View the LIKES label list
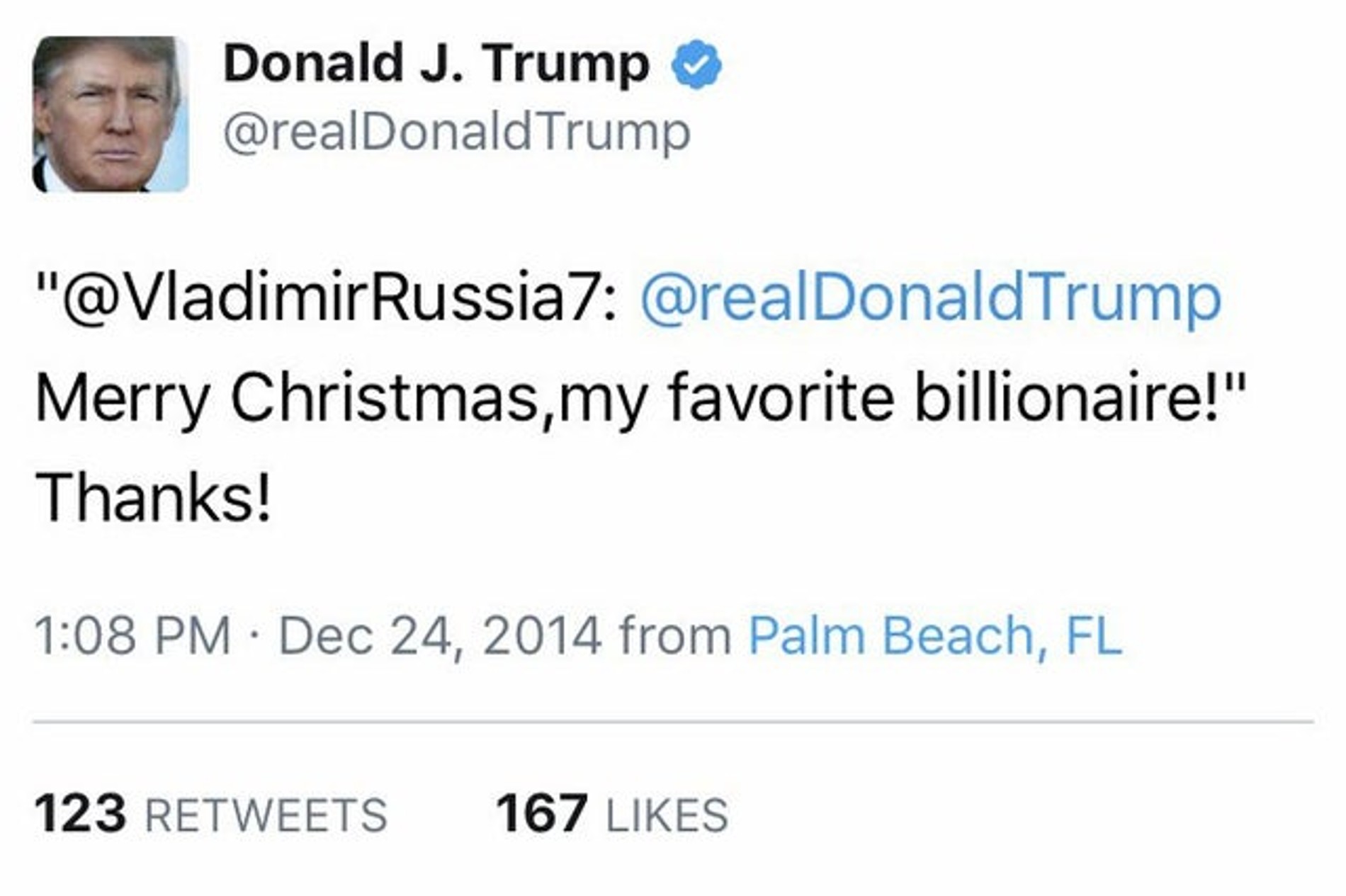Image resolution: width=1346 pixels, height=896 pixels. pos(667,815)
